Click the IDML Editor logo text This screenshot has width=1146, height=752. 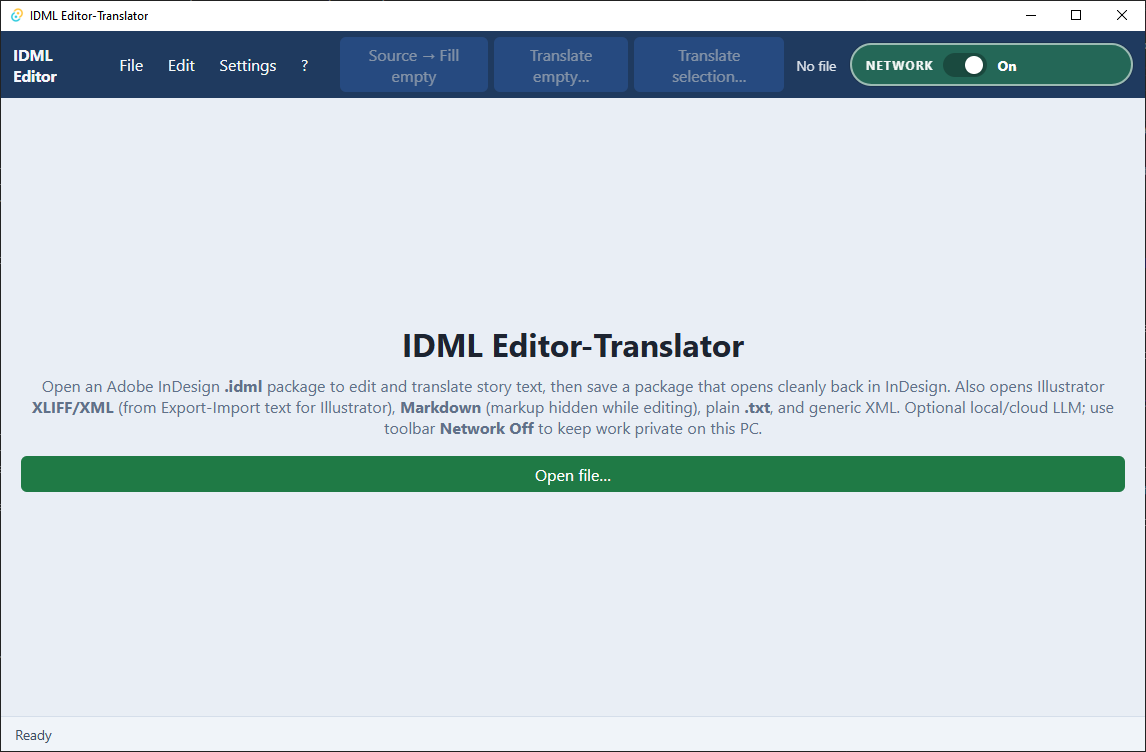tap(34, 66)
